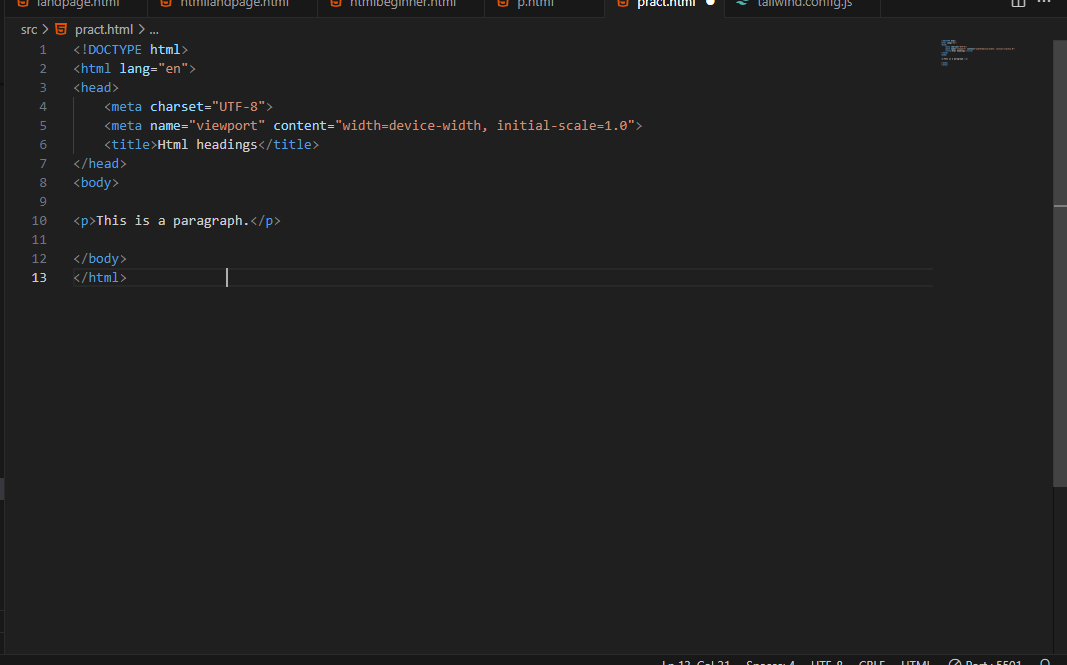Click empty line 9 in the editor
This screenshot has width=1067, height=665.
pyautogui.click(x=502, y=201)
